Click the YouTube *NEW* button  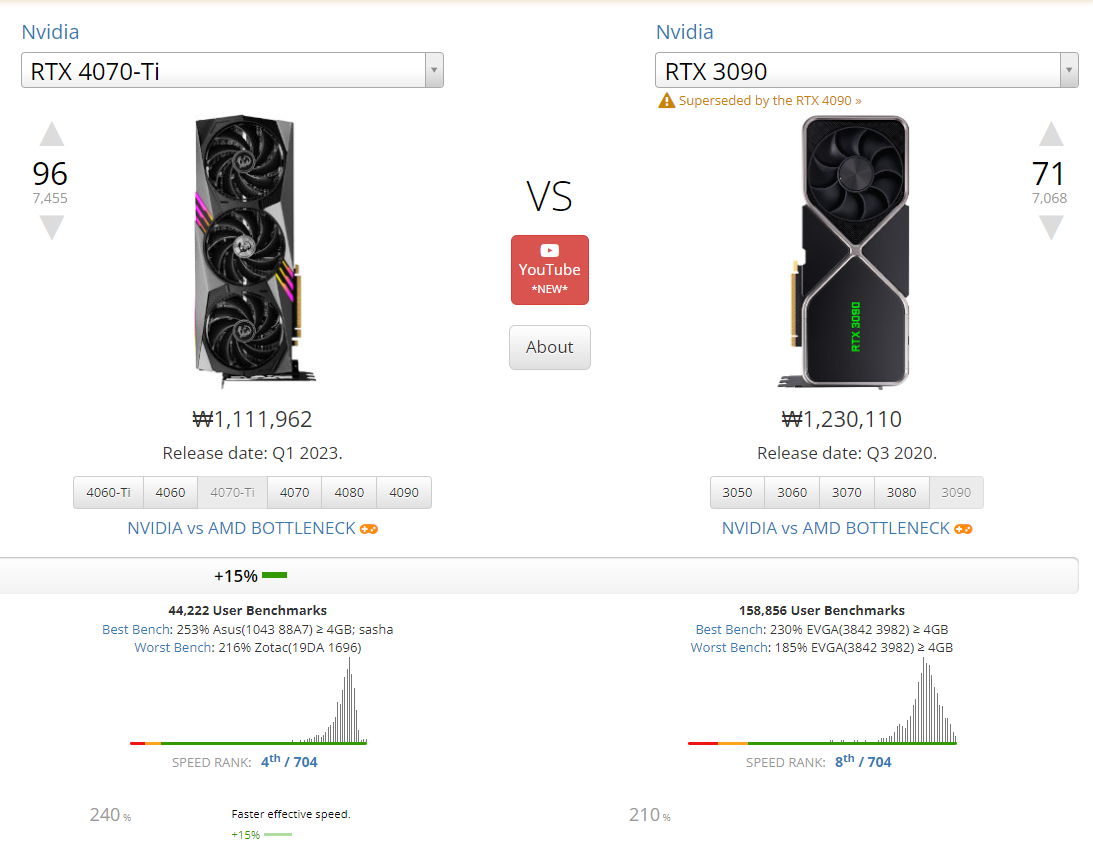pos(549,270)
